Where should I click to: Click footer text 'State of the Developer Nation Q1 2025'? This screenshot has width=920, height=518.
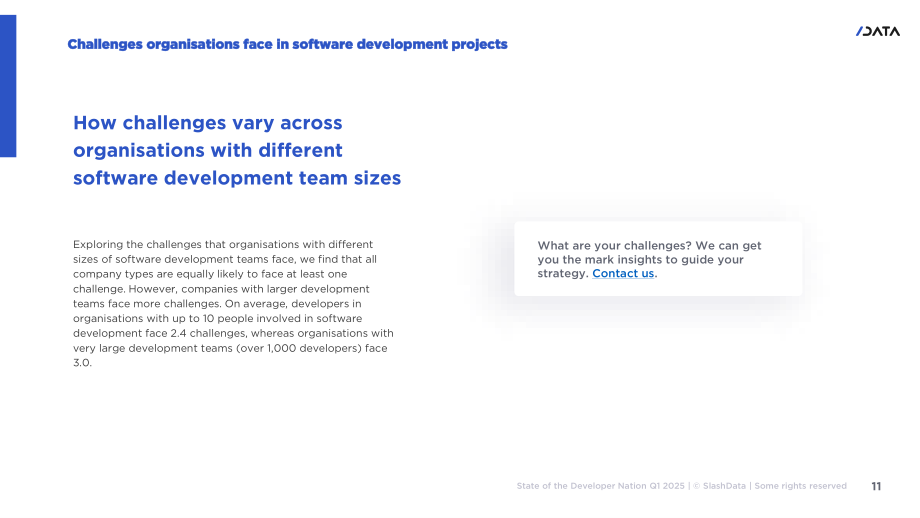tap(600, 486)
